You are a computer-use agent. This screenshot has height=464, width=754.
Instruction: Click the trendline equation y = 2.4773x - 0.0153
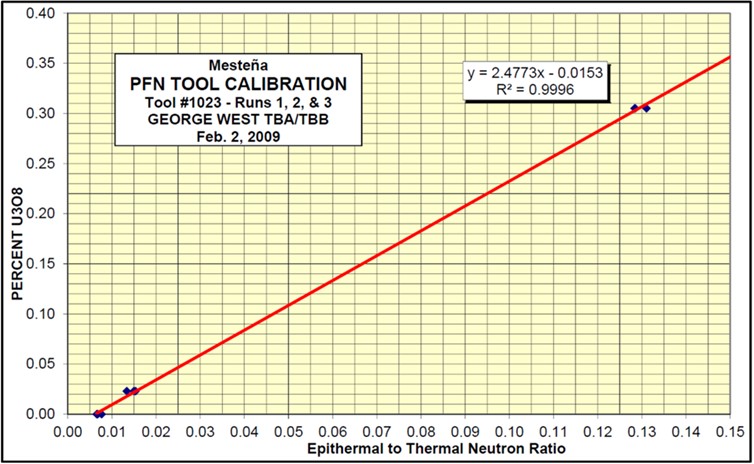pos(535,73)
